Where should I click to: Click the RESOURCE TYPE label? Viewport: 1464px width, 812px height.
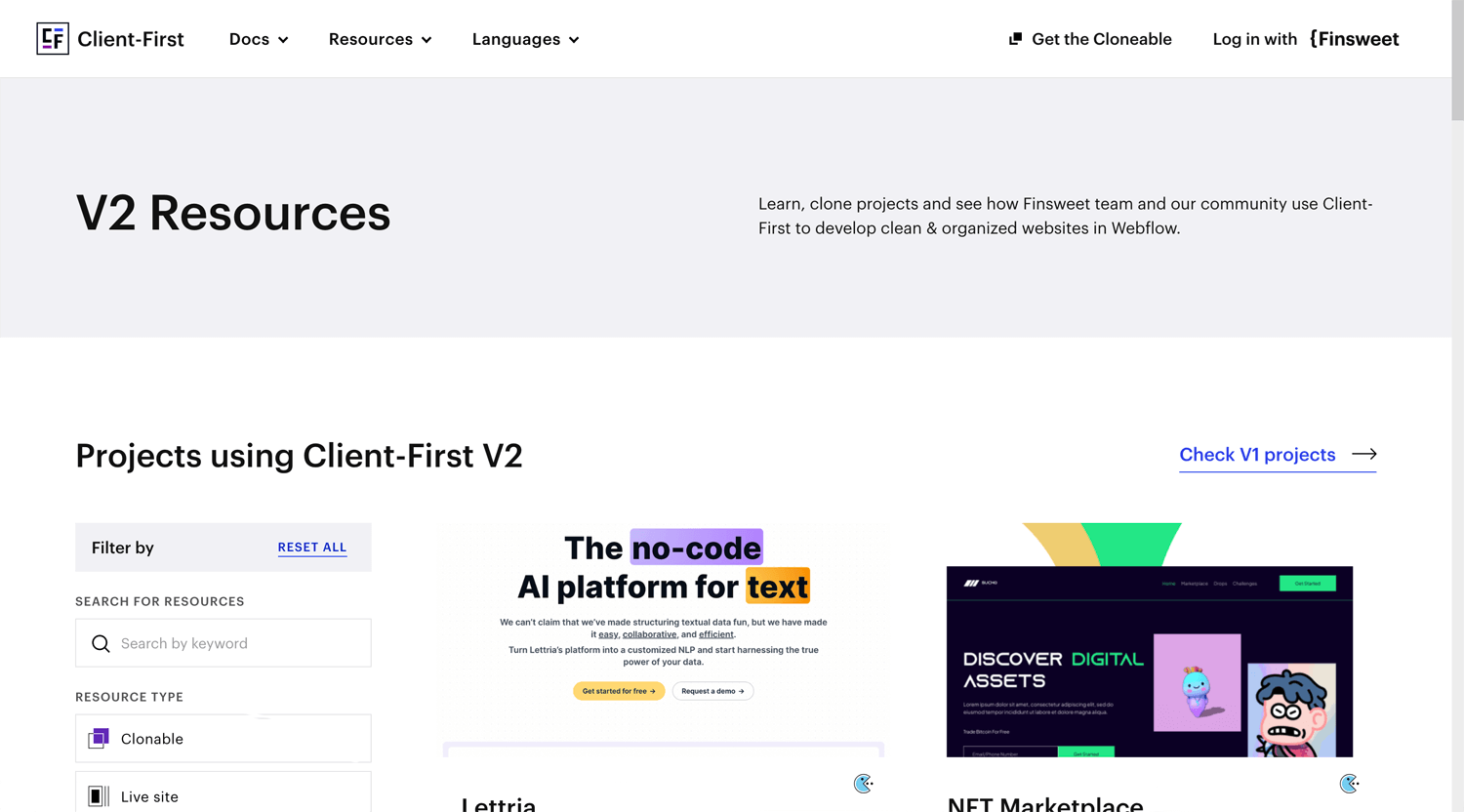pyautogui.click(x=129, y=697)
